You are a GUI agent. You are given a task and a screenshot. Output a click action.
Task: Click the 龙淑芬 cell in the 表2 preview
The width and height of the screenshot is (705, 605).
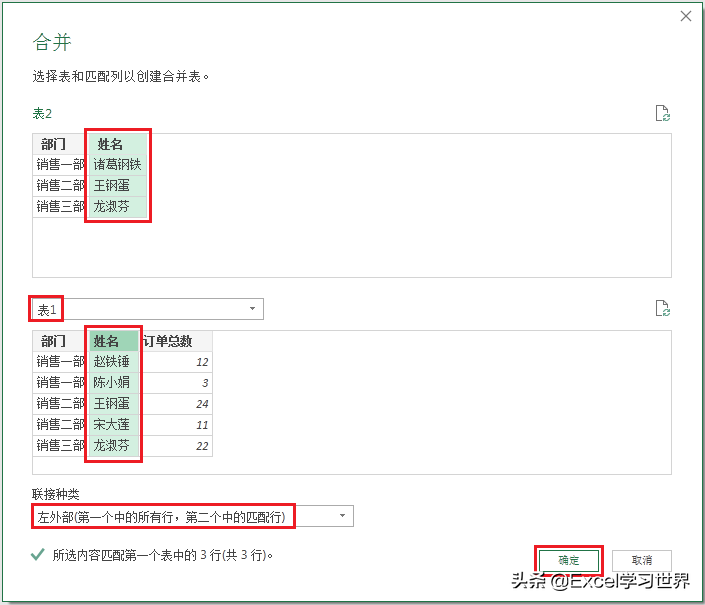(x=117, y=207)
